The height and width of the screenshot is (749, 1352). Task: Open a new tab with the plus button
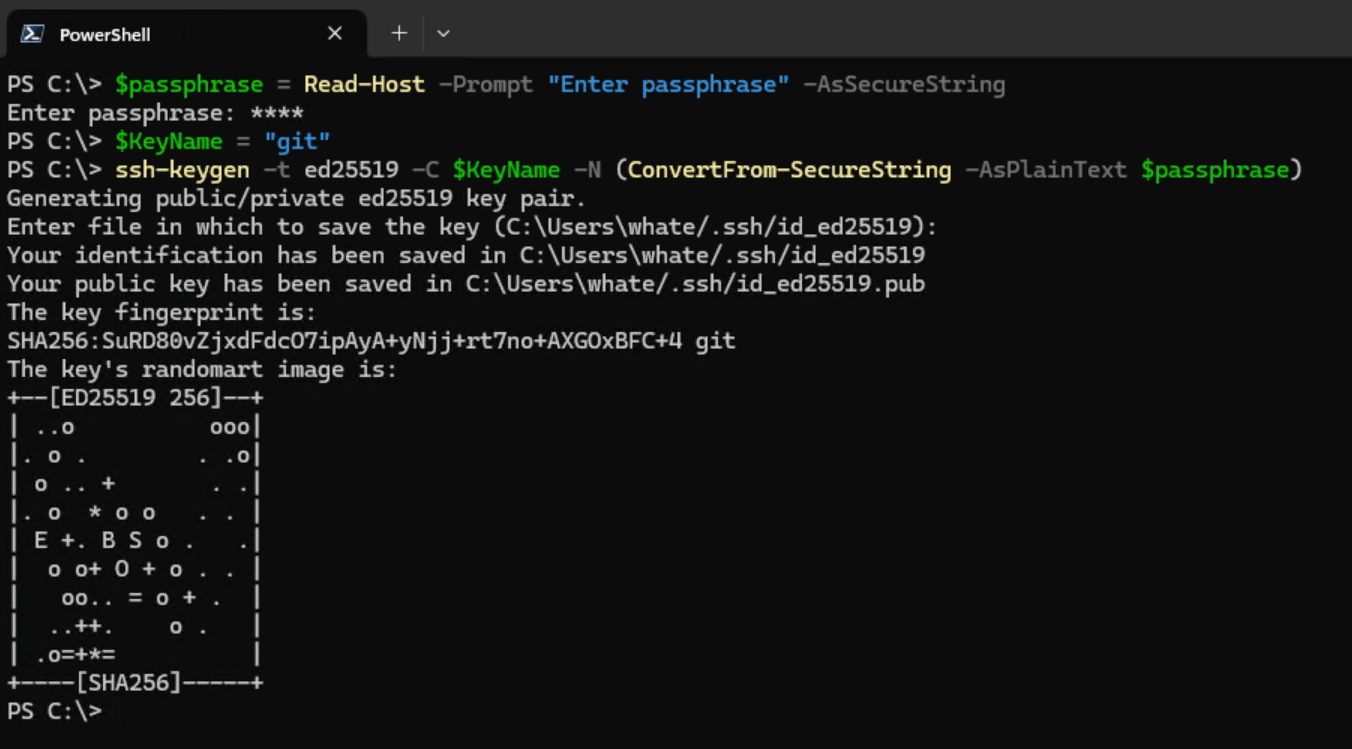[398, 32]
